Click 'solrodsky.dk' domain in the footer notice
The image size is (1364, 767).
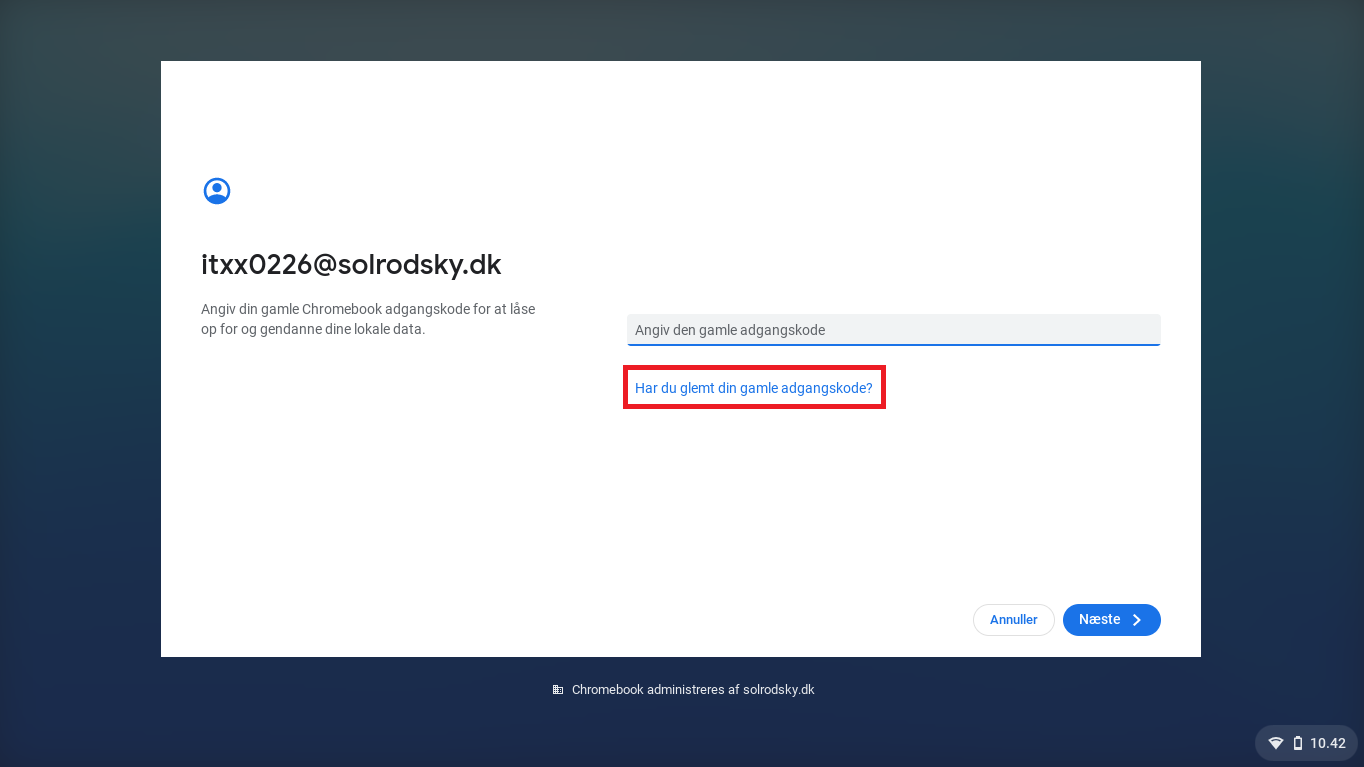778,690
